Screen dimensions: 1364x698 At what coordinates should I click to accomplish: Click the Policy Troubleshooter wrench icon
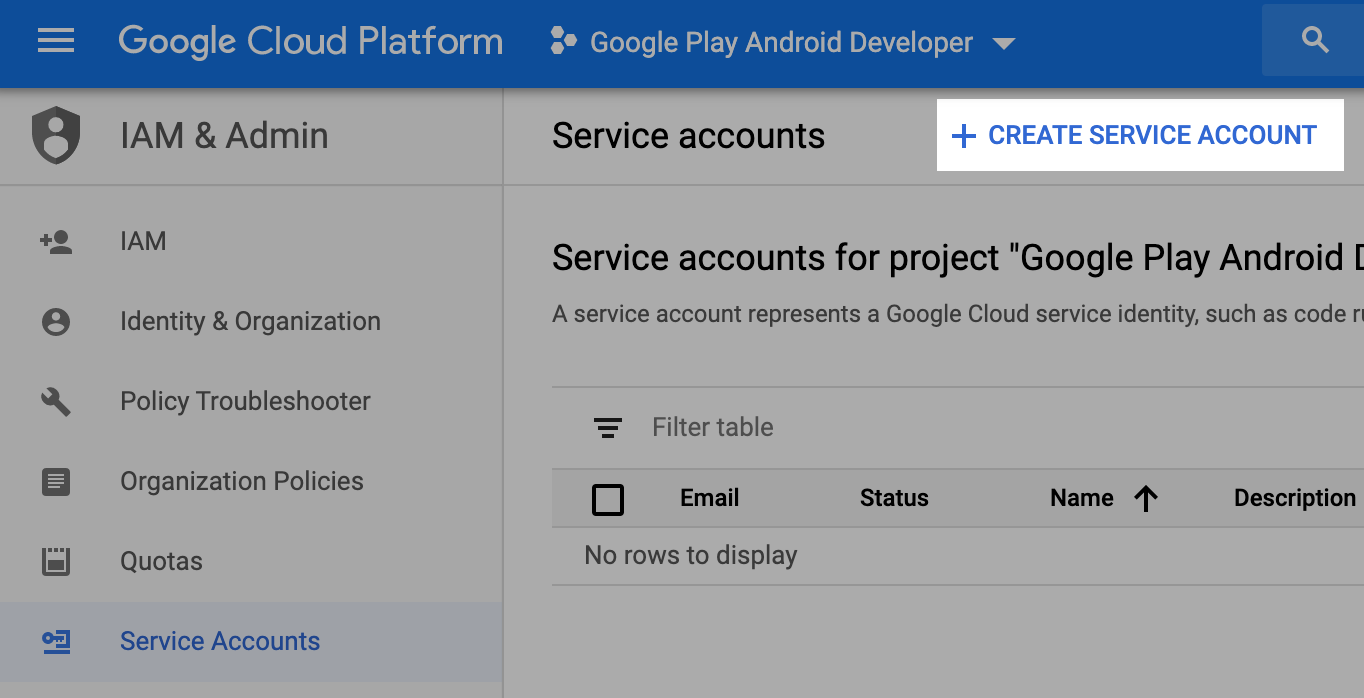(56, 401)
